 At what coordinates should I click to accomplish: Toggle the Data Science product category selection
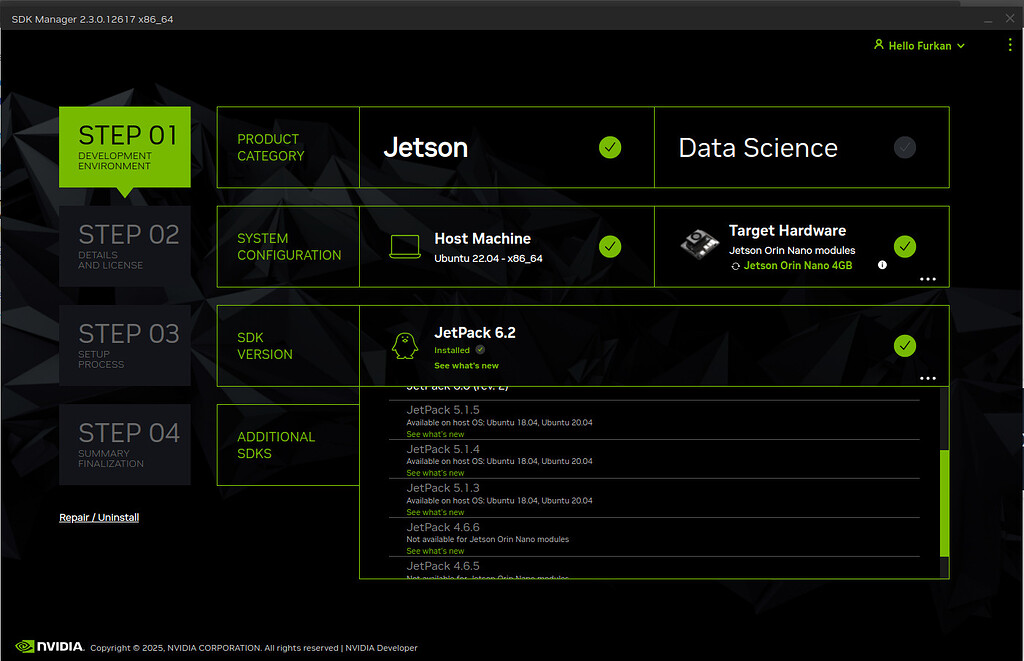point(904,147)
